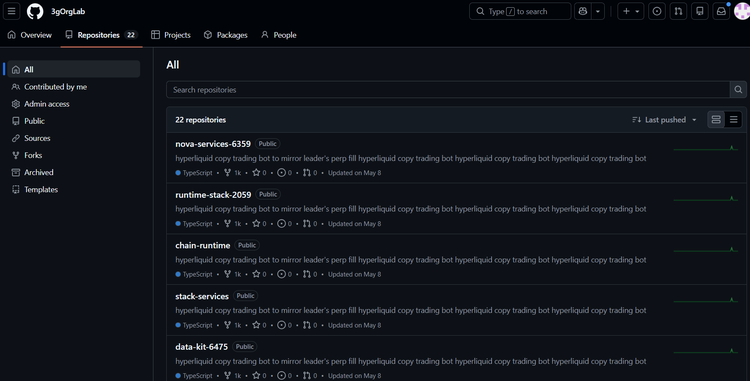Open pull requests count of nova-services-6359

(x=310, y=173)
